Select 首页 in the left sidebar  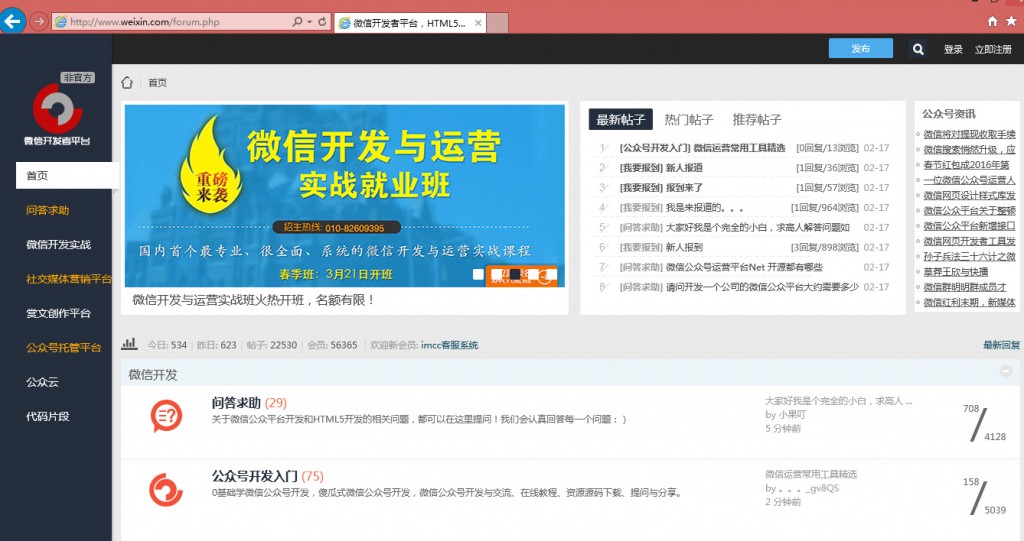pos(67,176)
